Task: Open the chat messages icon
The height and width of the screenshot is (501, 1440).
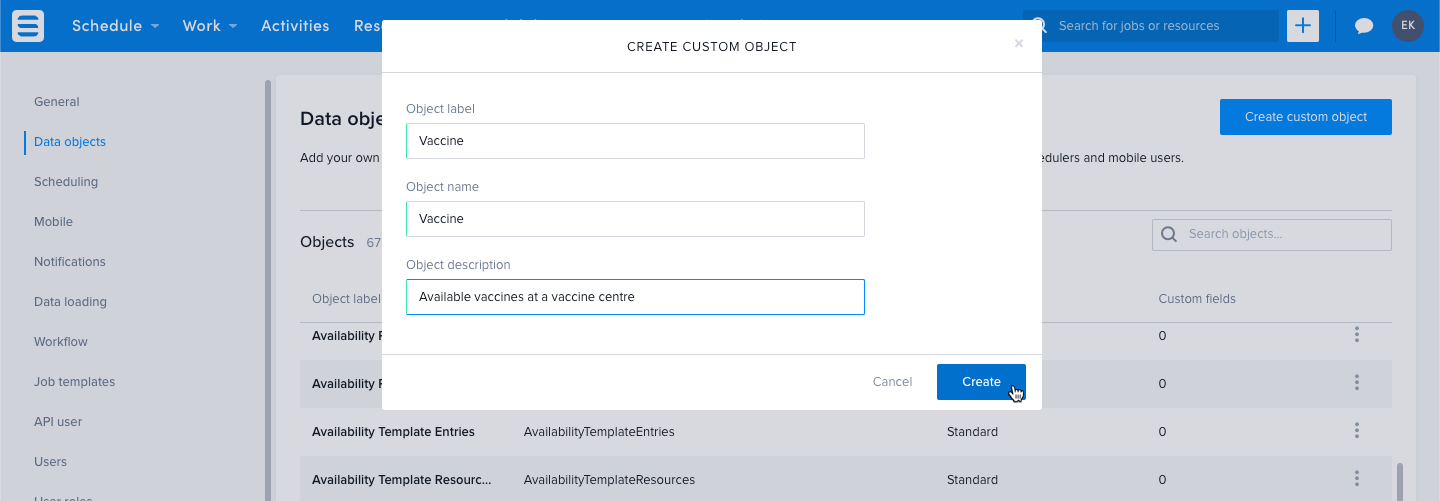Action: point(1364,26)
